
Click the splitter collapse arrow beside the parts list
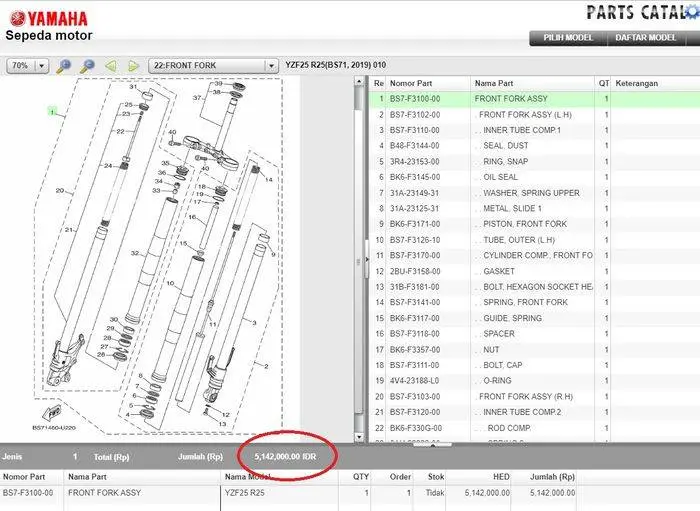tap(367, 259)
